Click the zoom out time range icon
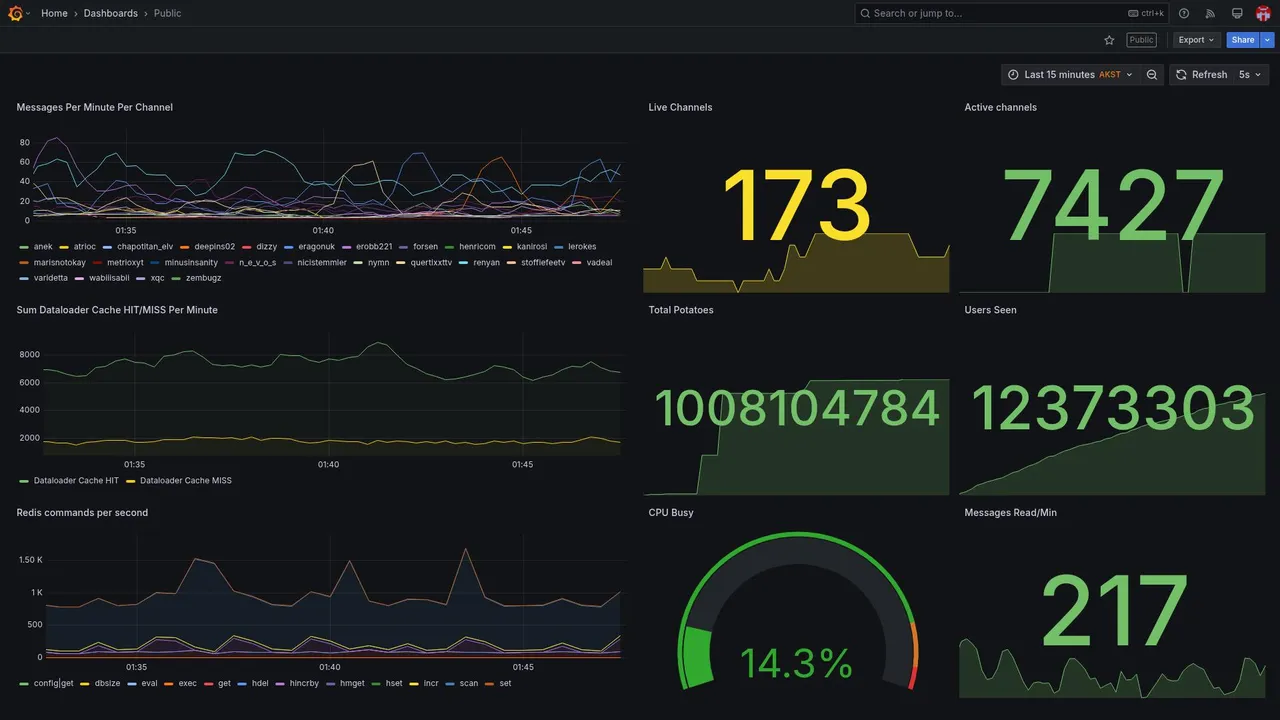1280x720 pixels. (x=1152, y=75)
